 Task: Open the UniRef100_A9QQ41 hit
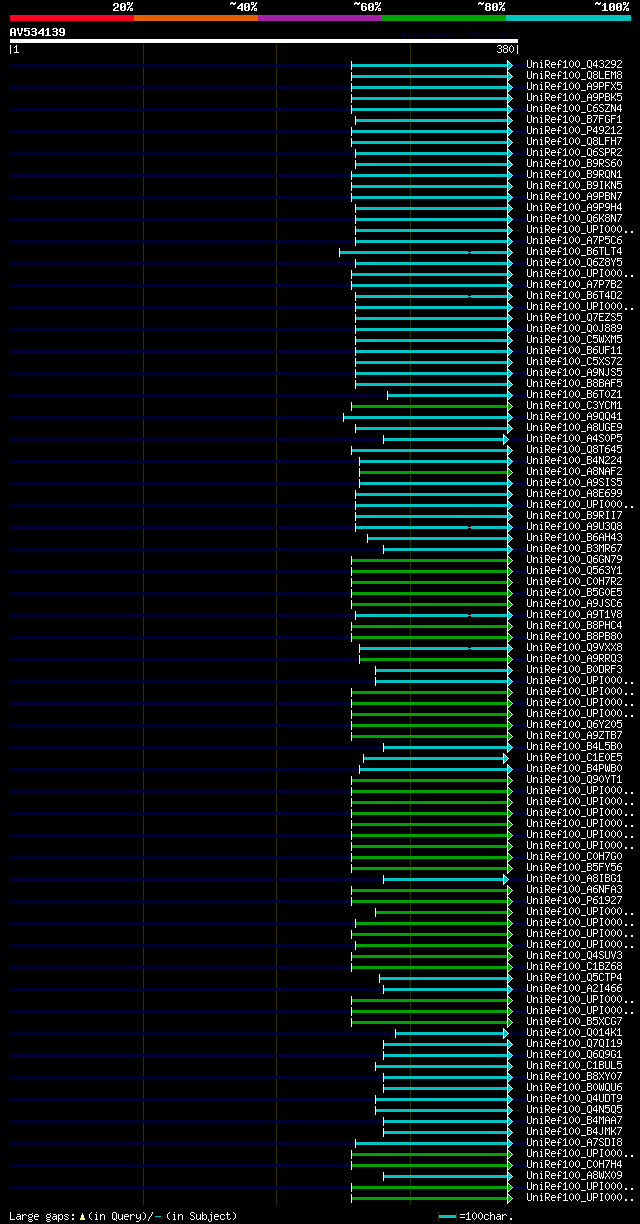[574, 416]
